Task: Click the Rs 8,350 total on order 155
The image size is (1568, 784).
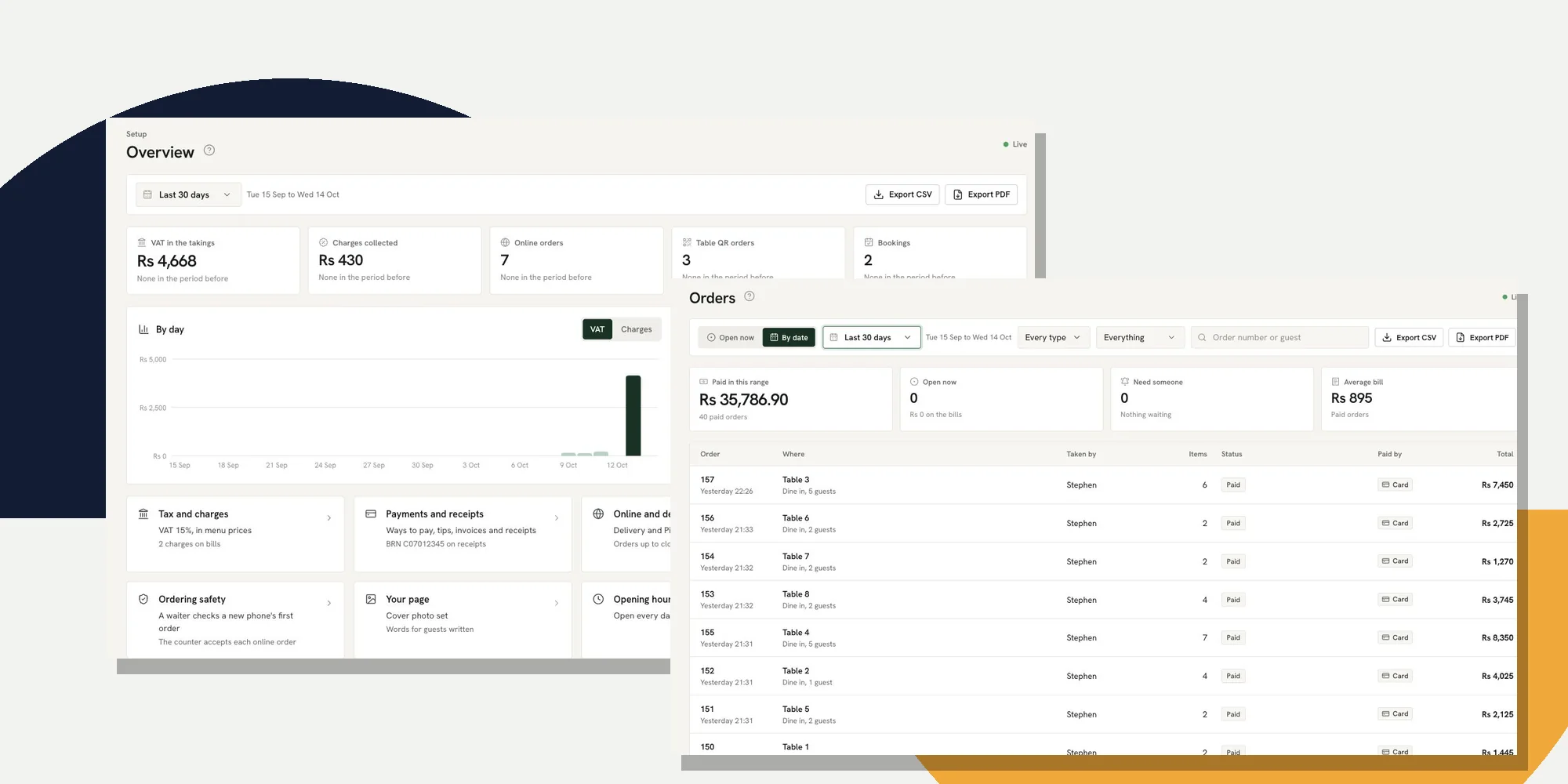Action: pyautogui.click(x=1497, y=638)
